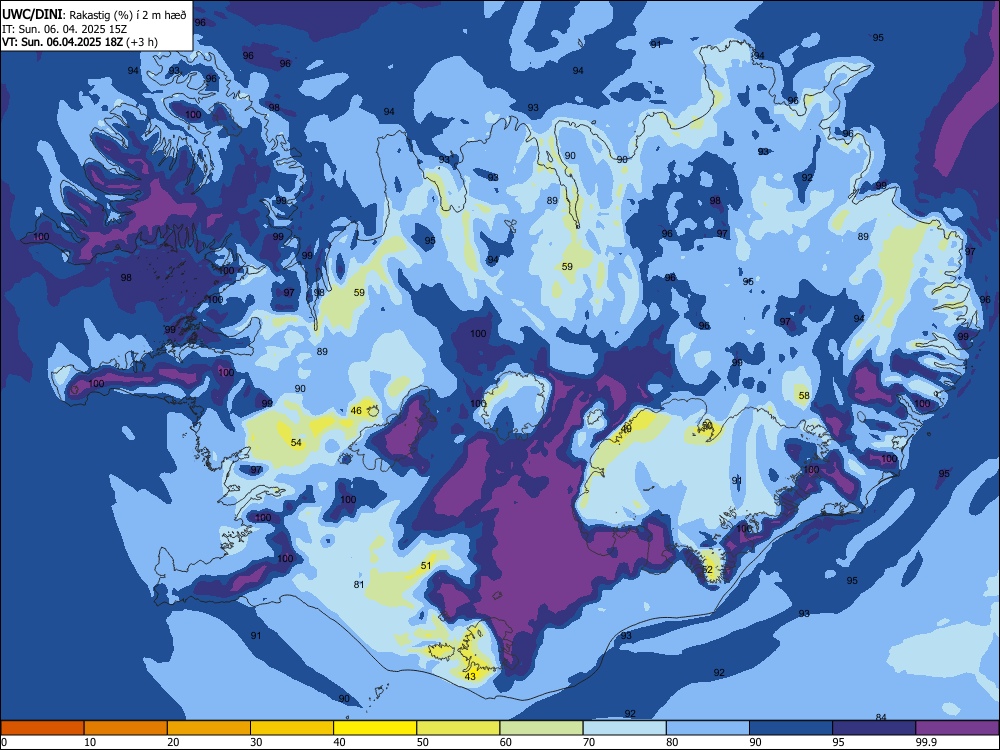The width and height of the screenshot is (1000, 750).
Task: Select the purple above-99.9 legend swatch
Action: 957,728
